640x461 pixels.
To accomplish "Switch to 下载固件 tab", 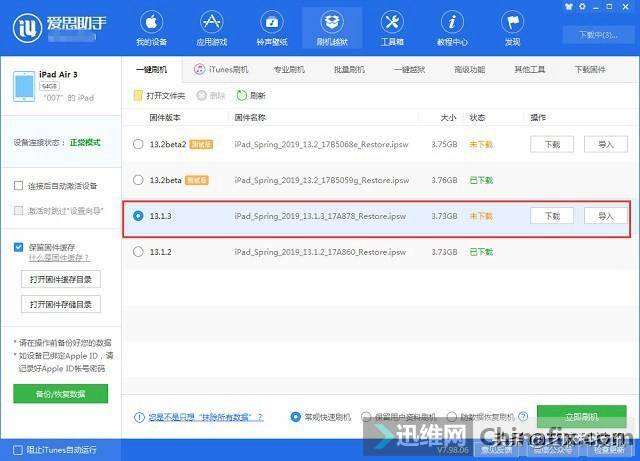I will click(x=590, y=69).
